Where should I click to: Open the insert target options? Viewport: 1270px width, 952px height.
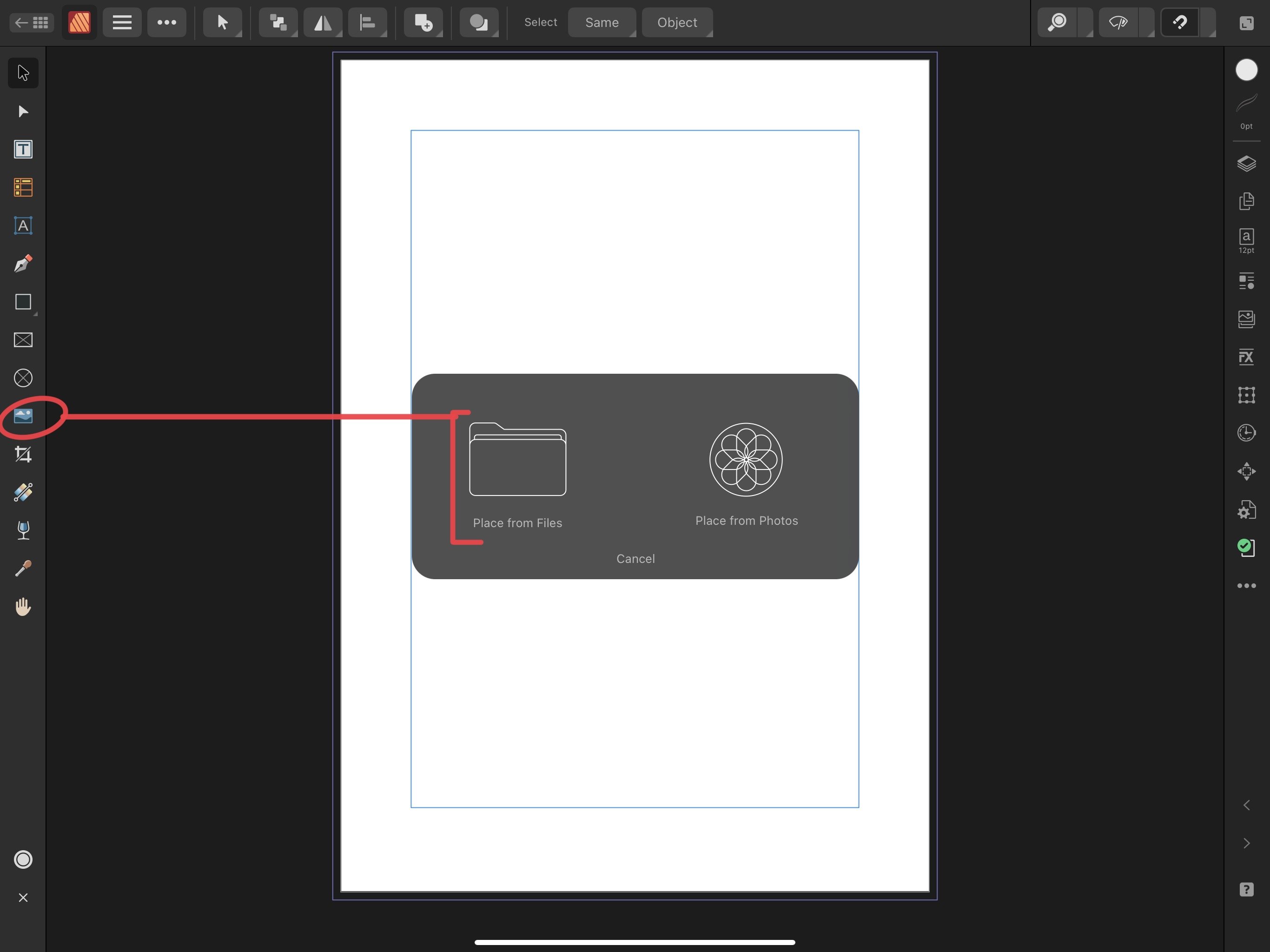(x=423, y=22)
